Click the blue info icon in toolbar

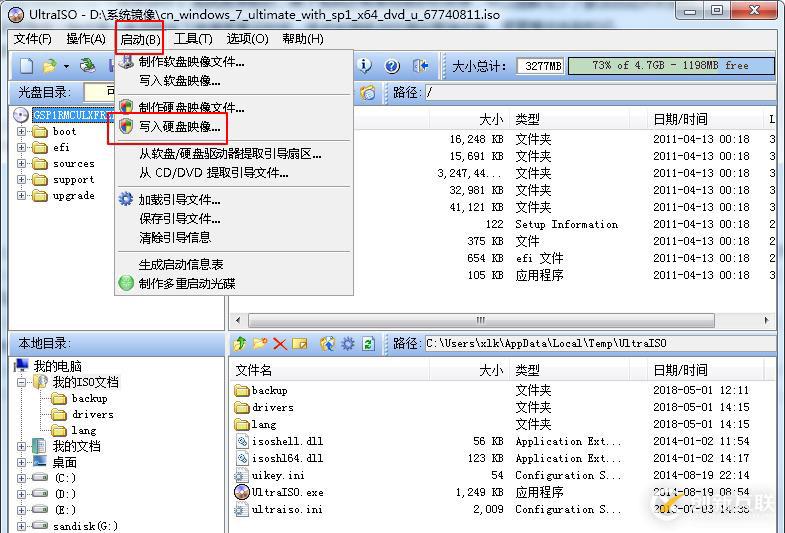click(365, 66)
